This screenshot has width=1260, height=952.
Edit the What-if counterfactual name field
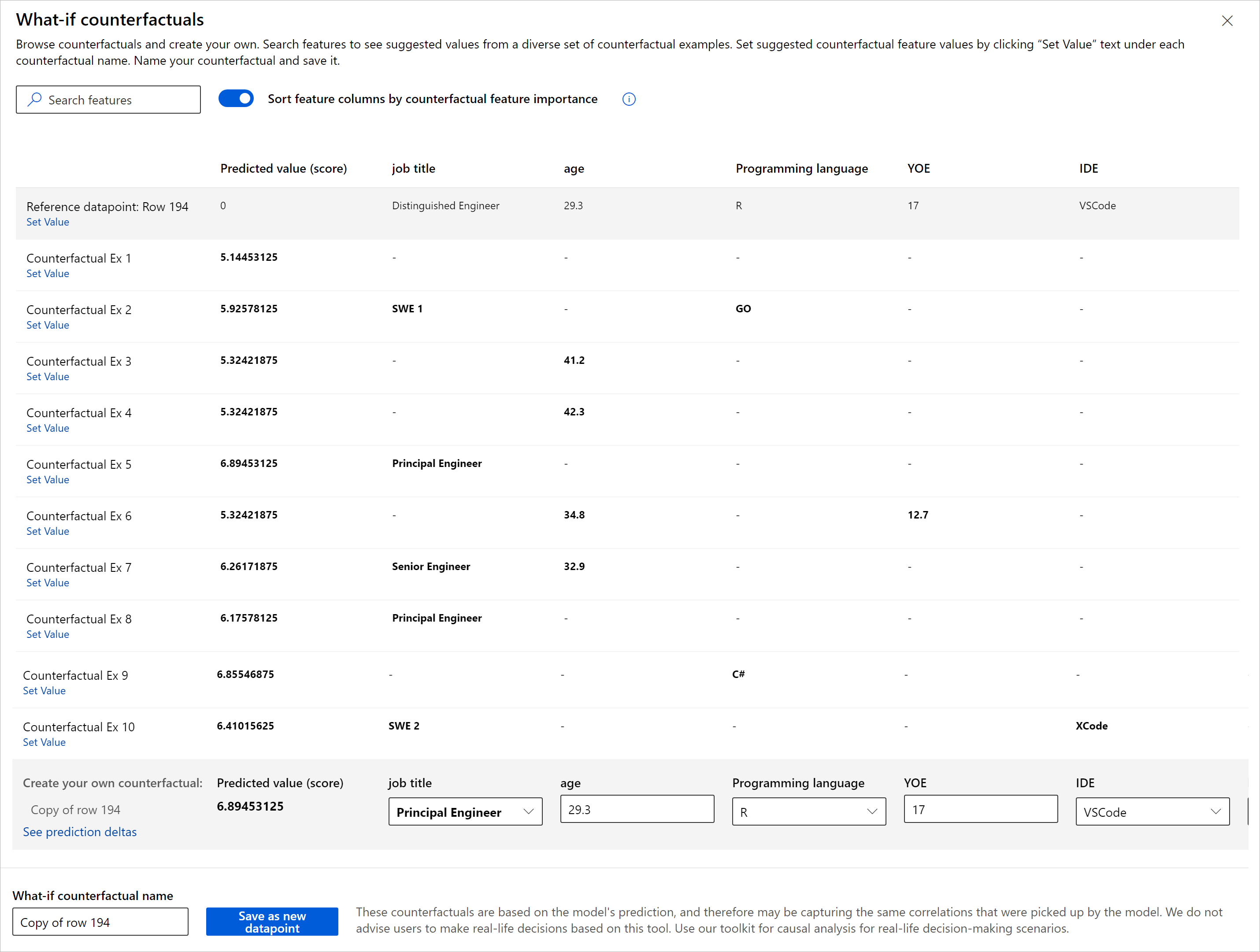point(100,922)
